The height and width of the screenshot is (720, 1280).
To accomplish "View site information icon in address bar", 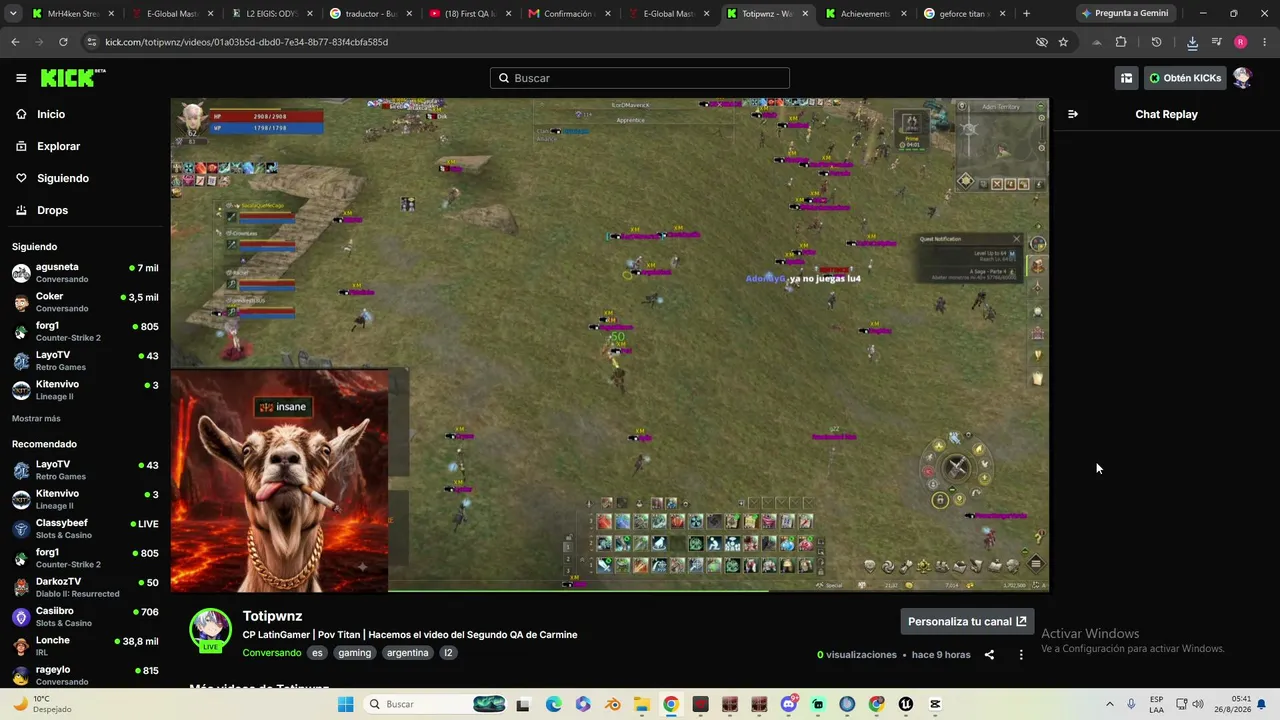I will pos(92,42).
